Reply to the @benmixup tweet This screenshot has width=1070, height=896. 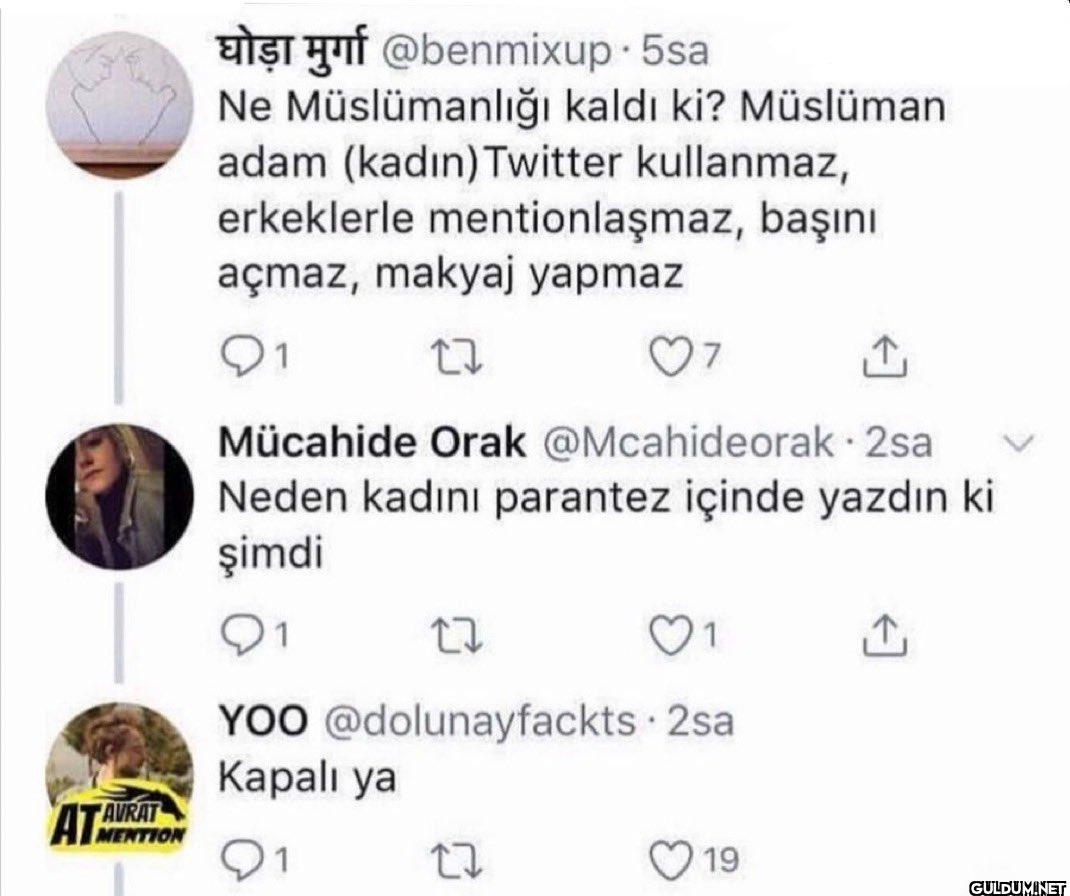tap(242, 355)
